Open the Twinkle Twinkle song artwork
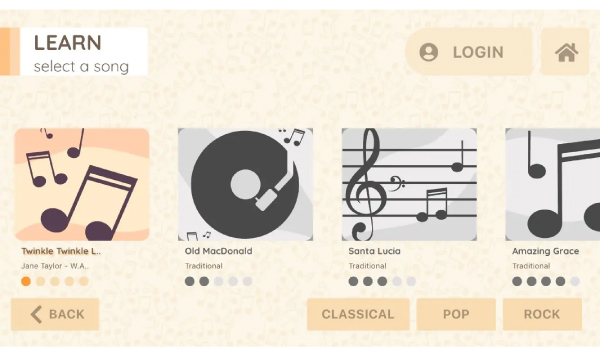This screenshot has height=360, width=600. [82, 184]
